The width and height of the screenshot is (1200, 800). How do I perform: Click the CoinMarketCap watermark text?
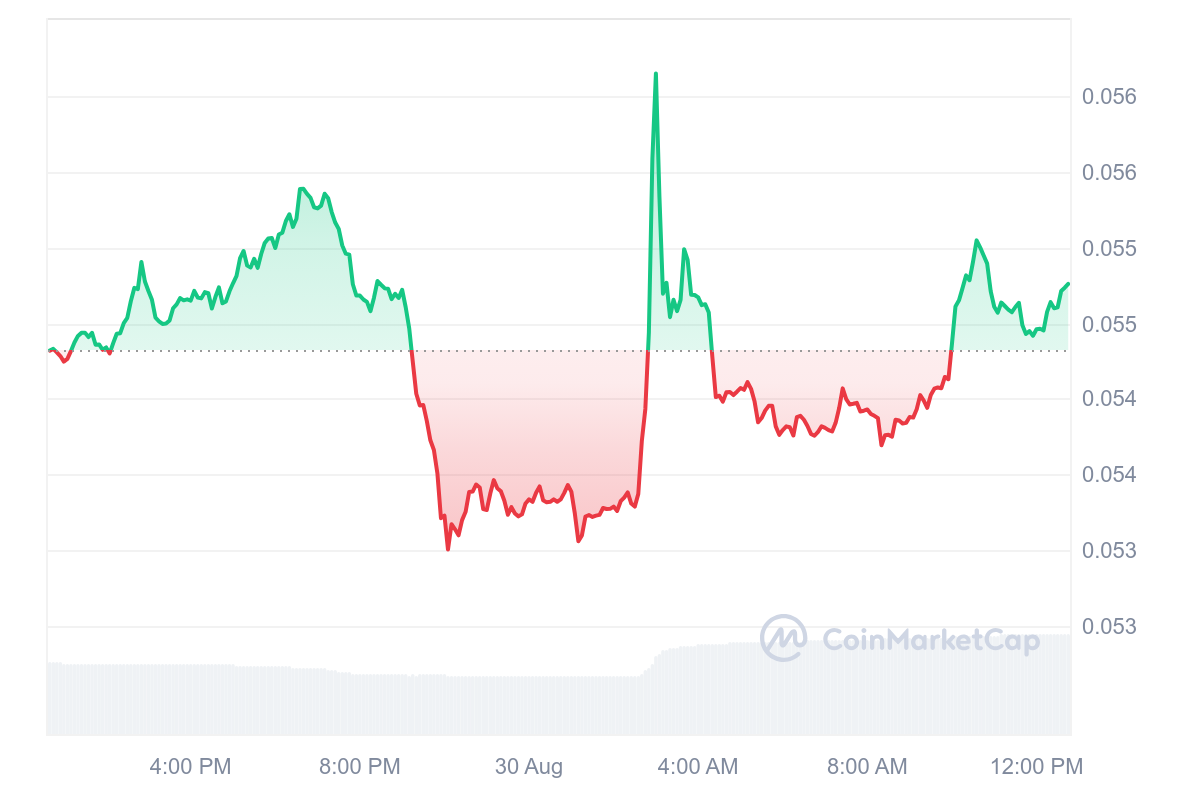[x=930, y=639]
